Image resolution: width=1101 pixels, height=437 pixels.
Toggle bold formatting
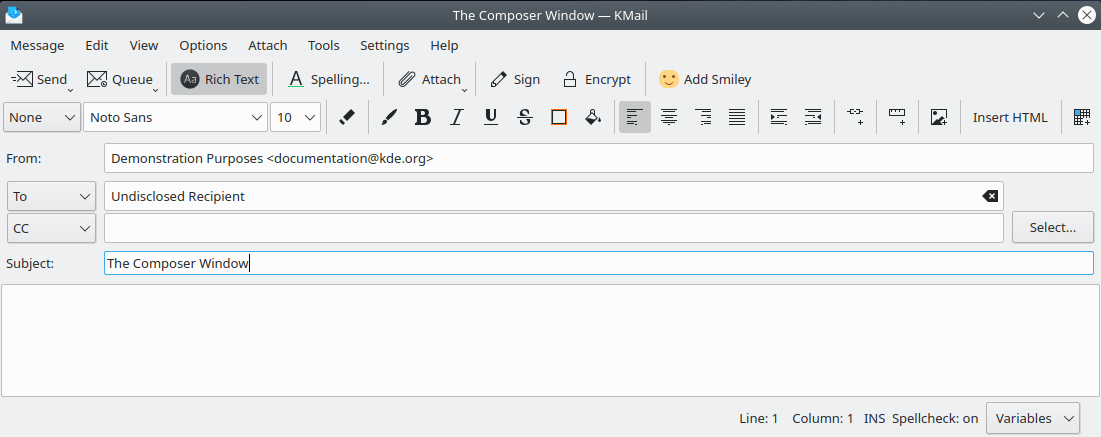click(422, 117)
